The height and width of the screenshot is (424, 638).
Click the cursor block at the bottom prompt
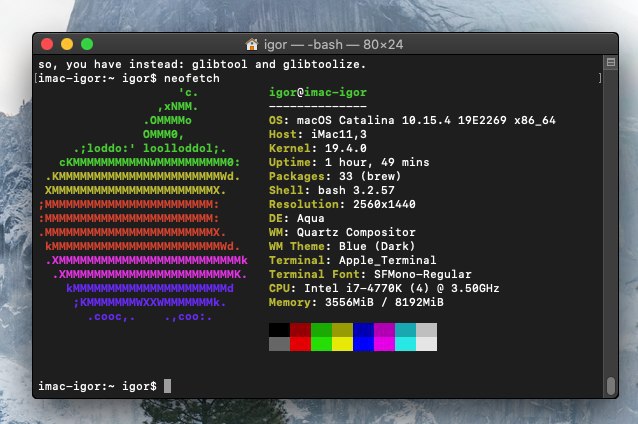tap(167, 386)
